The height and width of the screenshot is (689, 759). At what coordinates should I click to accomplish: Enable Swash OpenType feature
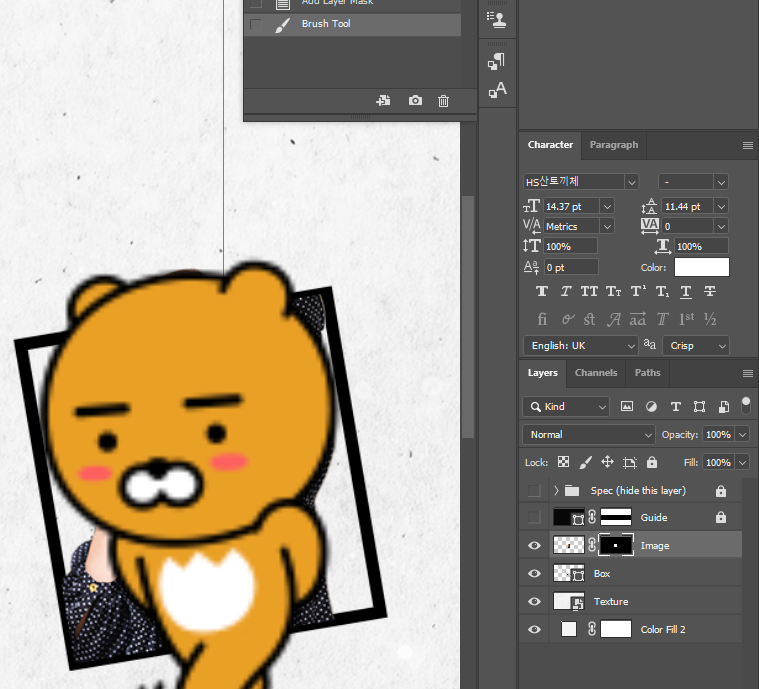coord(614,319)
